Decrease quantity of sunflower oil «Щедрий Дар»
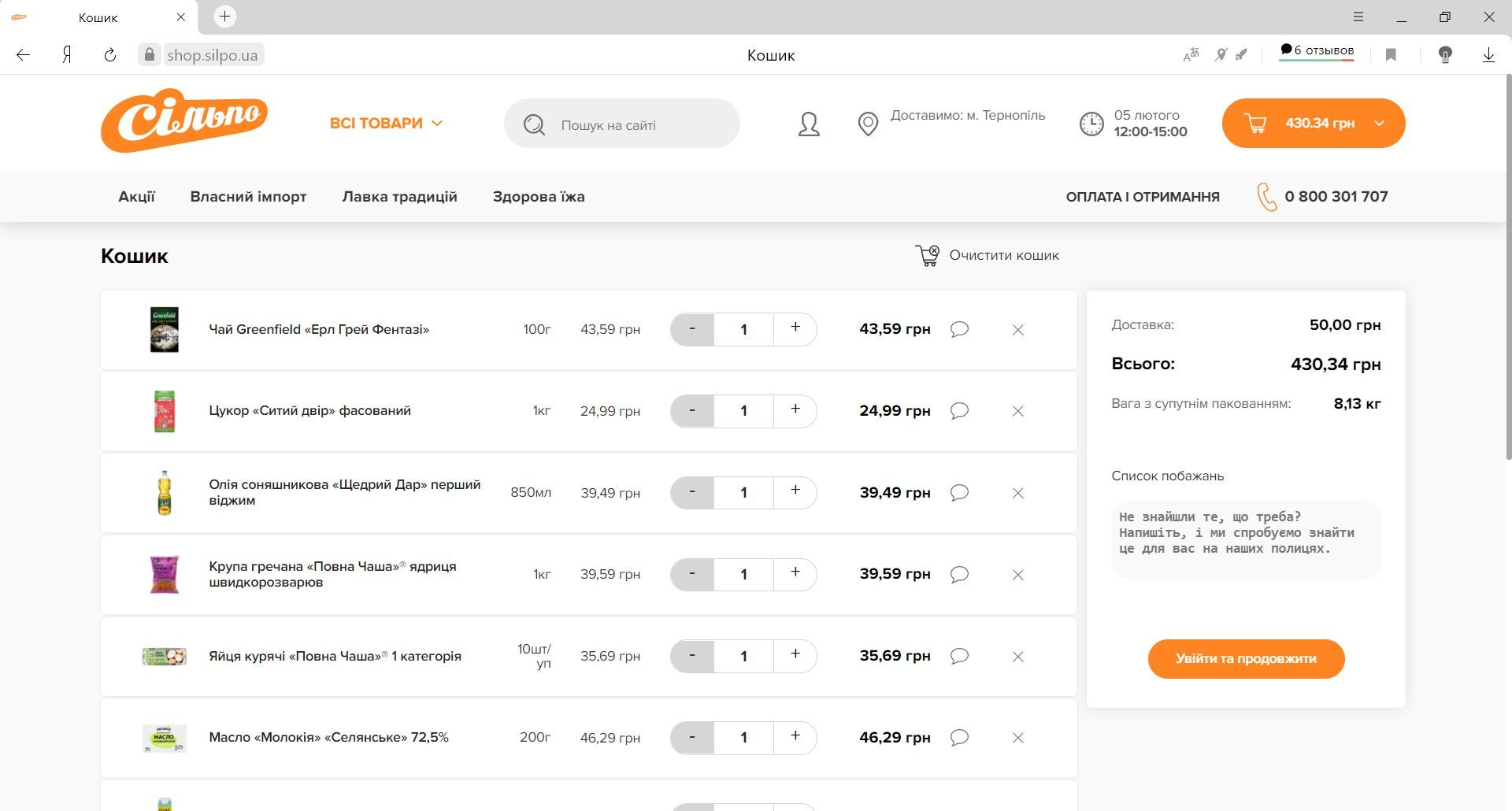 691,493
